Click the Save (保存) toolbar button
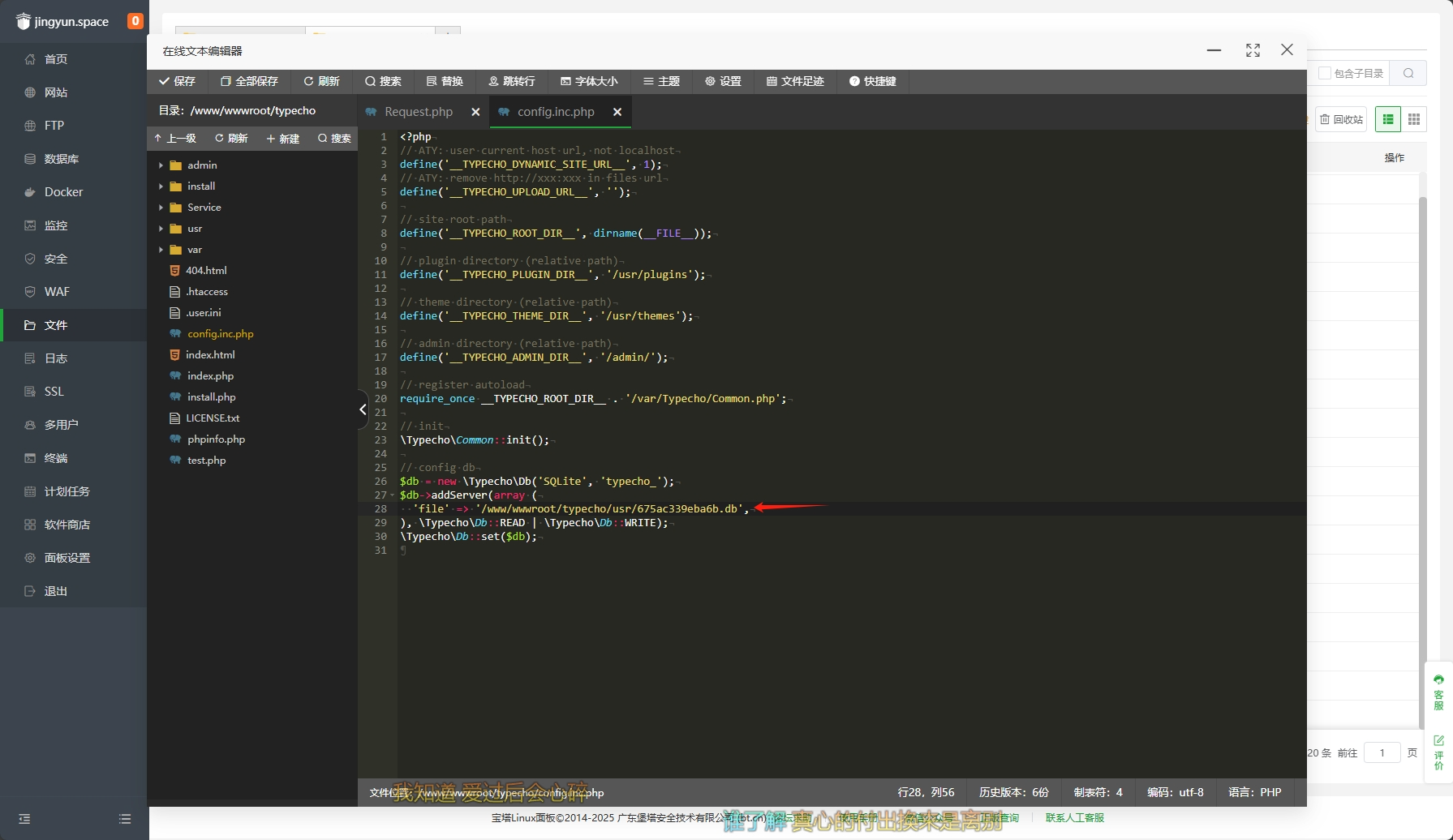Viewport: 1453px width, 840px height. click(177, 81)
